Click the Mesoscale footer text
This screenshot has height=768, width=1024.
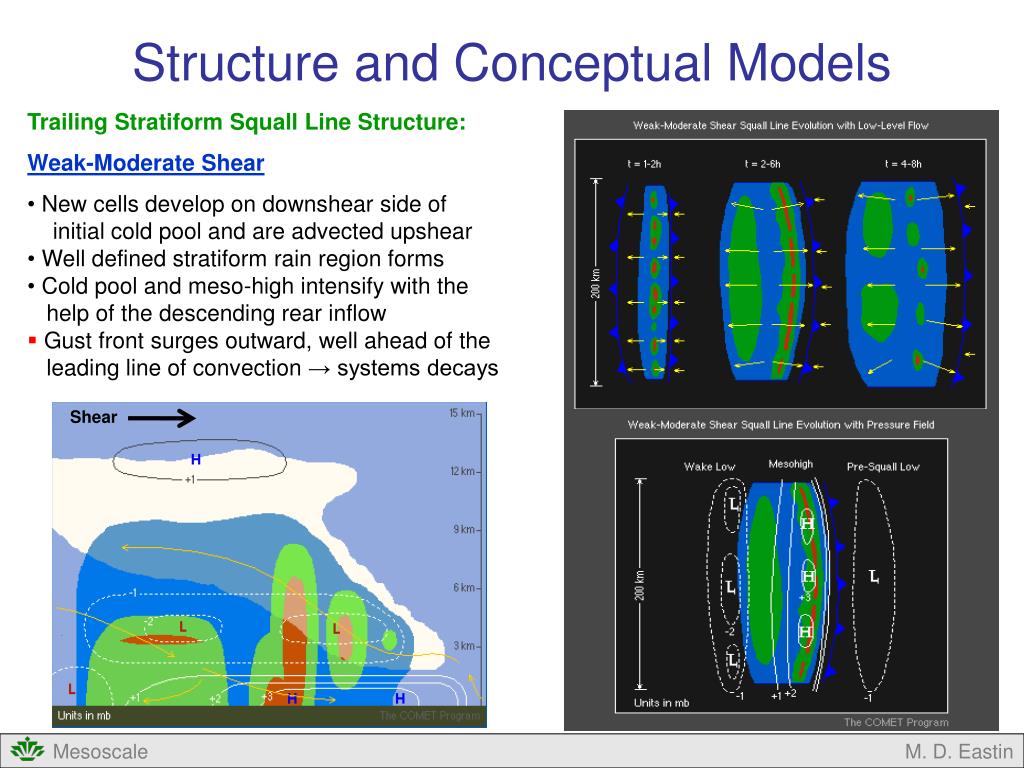coord(100,751)
